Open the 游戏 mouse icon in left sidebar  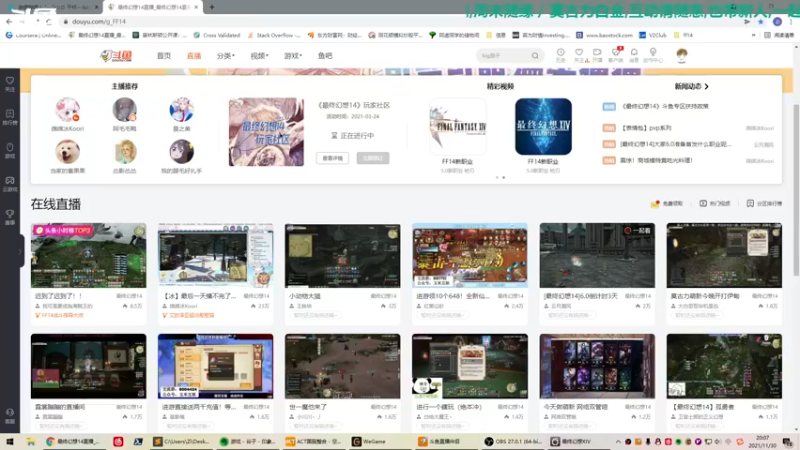click(x=10, y=150)
